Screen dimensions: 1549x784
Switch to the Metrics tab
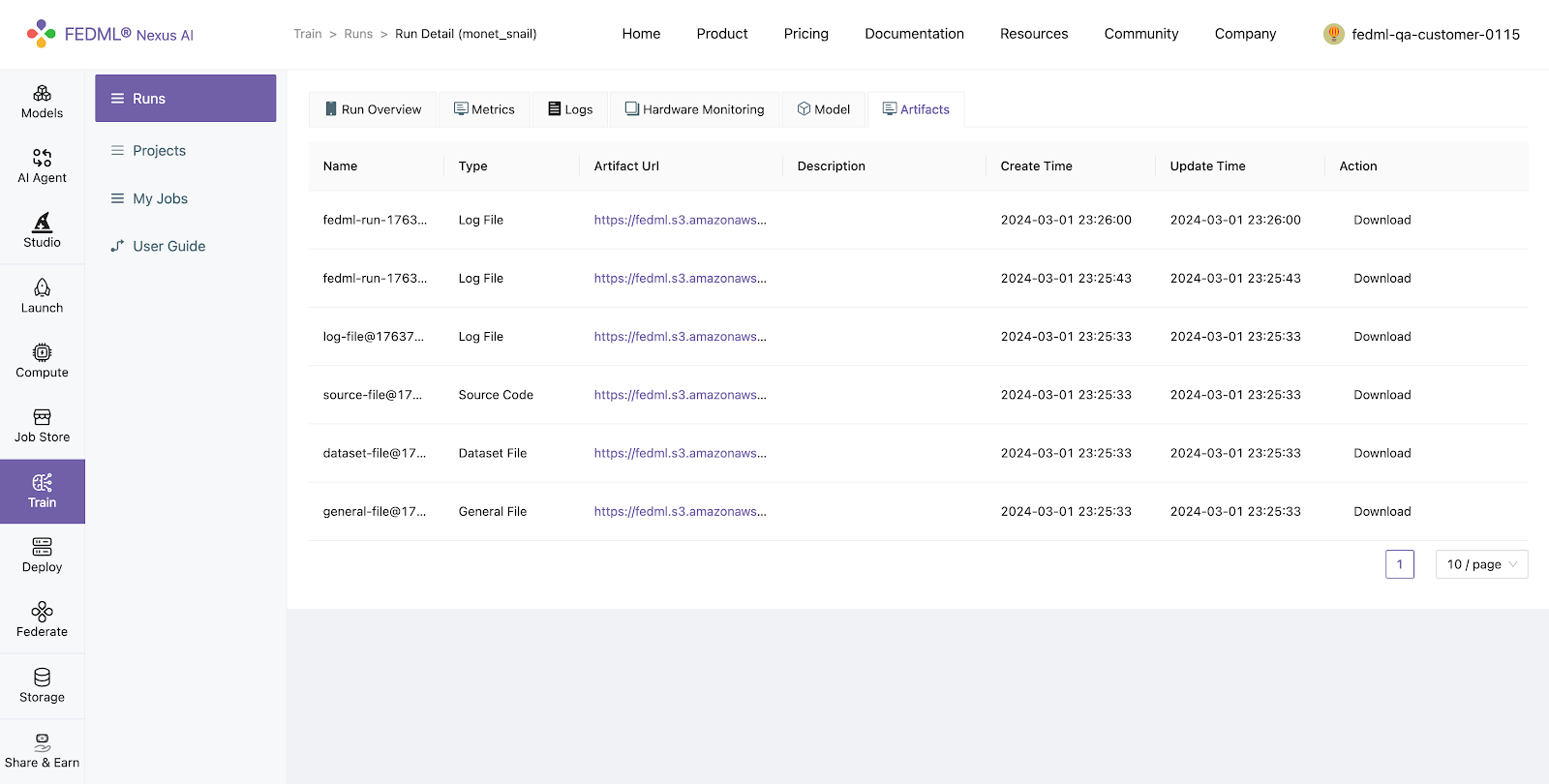[x=484, y=109]
